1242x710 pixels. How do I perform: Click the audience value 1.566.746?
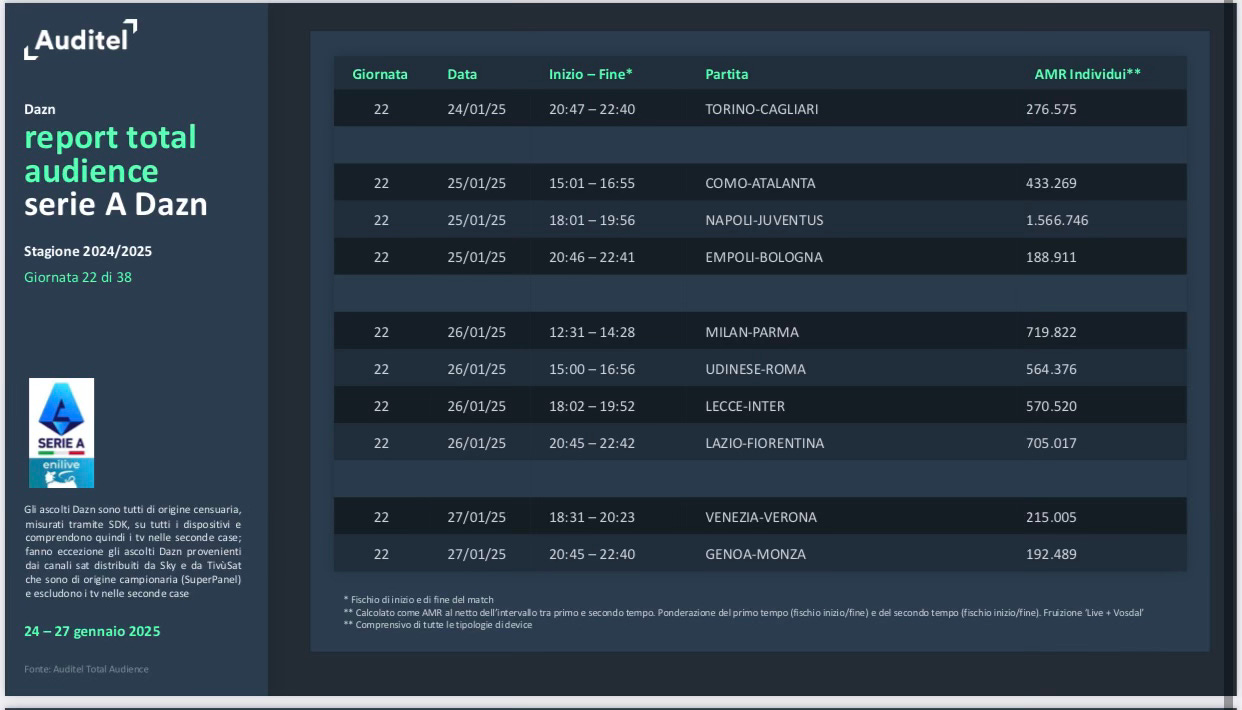(x=1057, y=220)
